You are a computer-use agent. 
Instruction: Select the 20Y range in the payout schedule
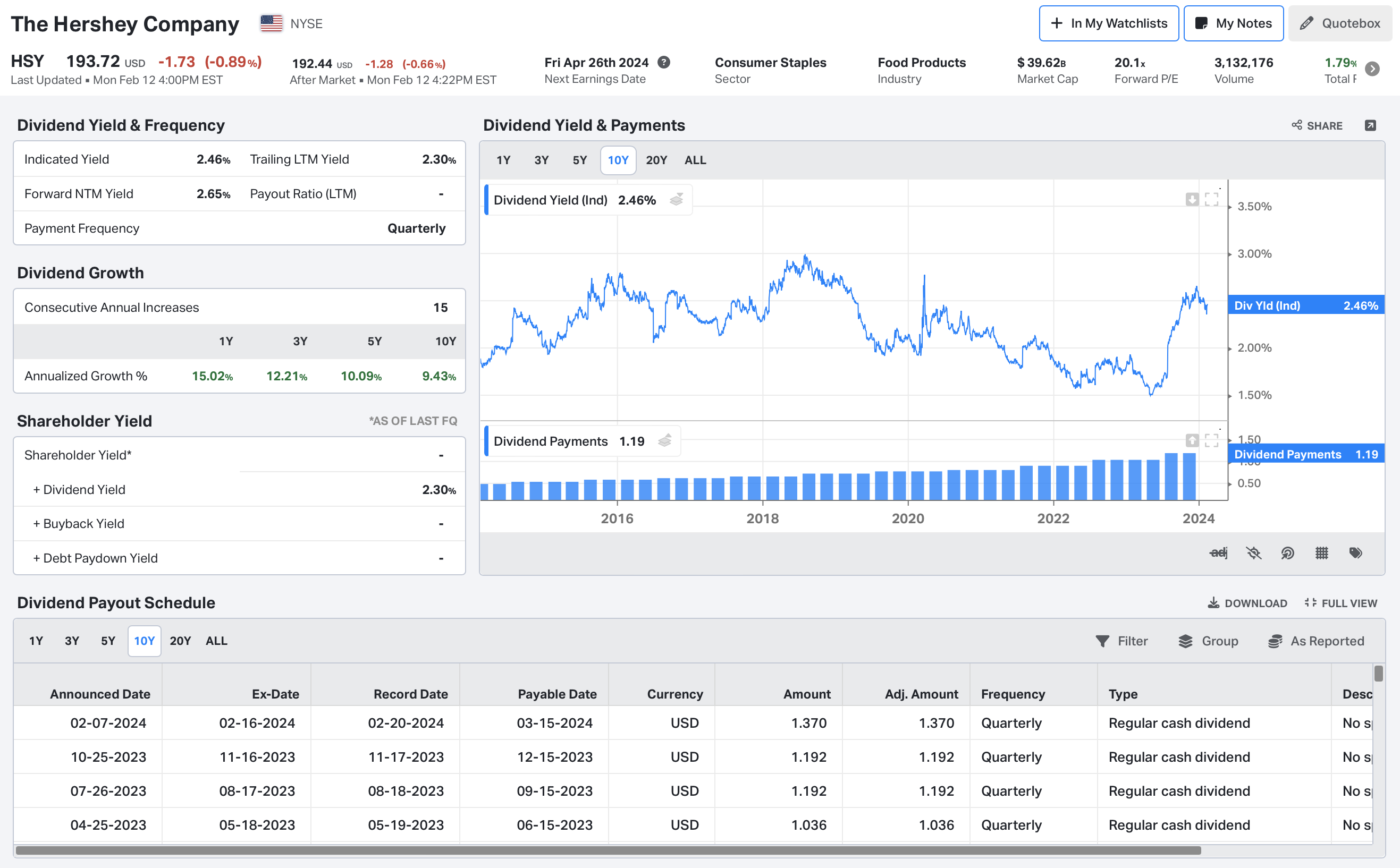pos(180,641)
